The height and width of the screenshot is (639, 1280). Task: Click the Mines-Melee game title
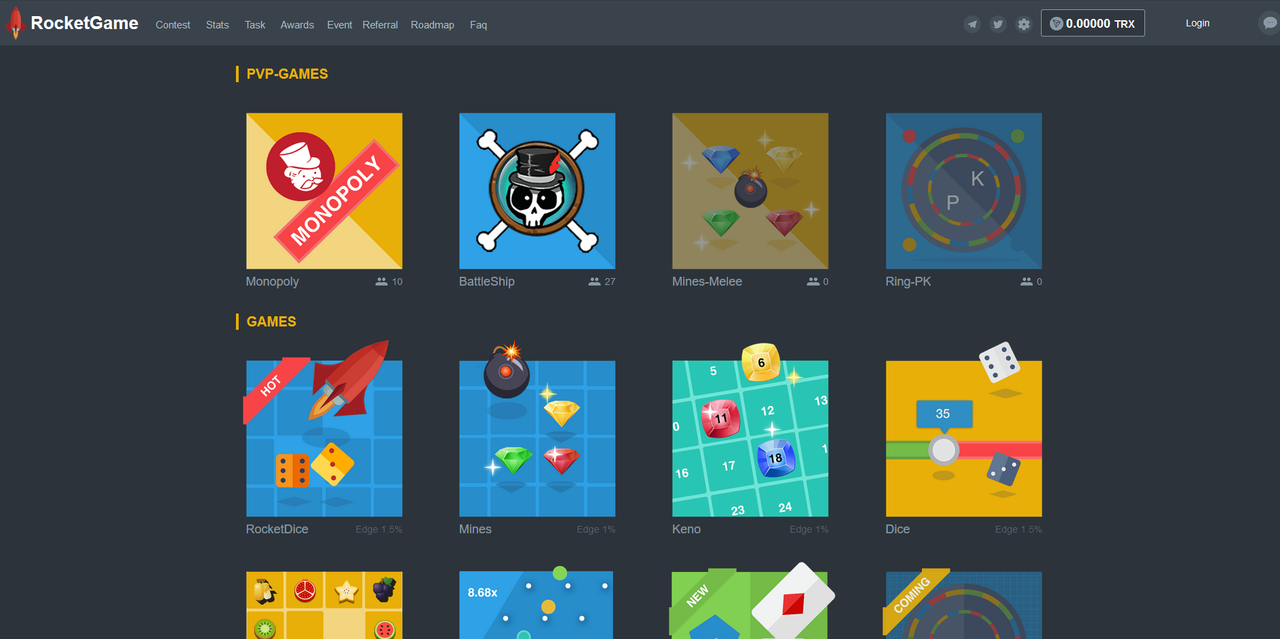pyautogui.click(x=707, y=282)
